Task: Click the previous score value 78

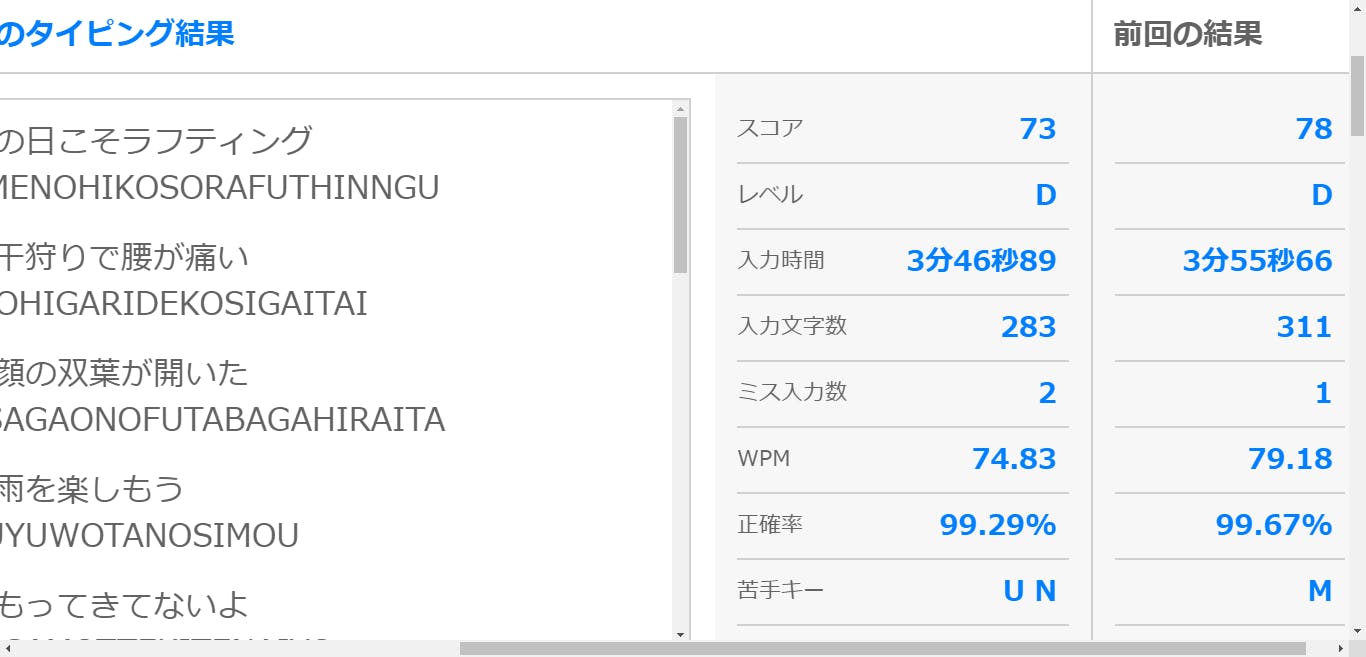Action: point(1313,129)
